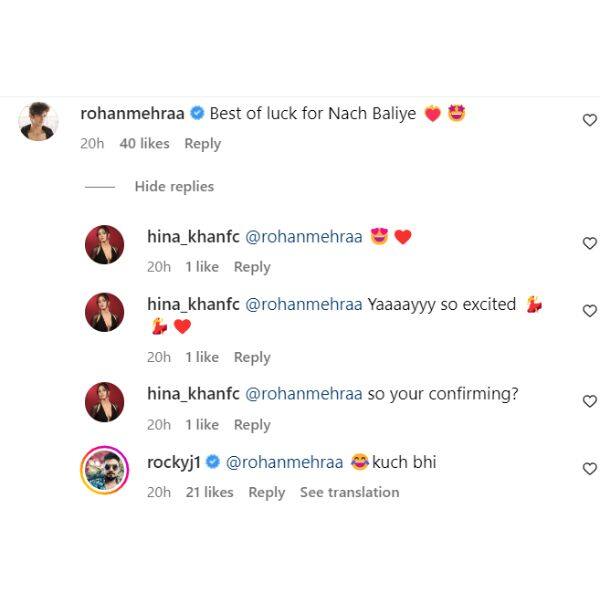
Task: View 21 likes on rockyj1's reply
Action: point(210,492)
